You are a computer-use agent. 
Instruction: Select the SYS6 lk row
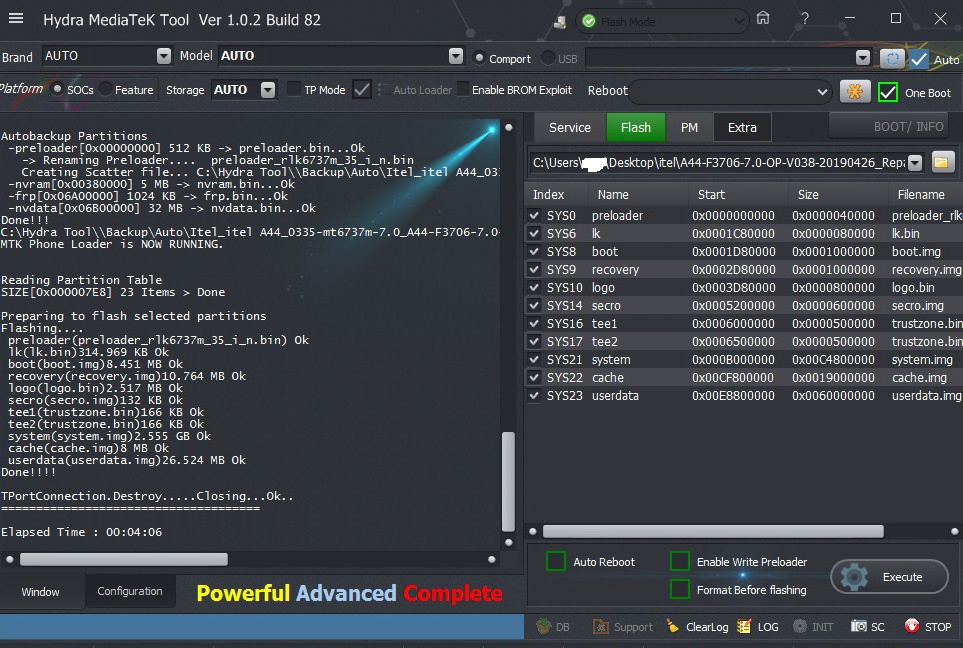(x=744, y=234)
